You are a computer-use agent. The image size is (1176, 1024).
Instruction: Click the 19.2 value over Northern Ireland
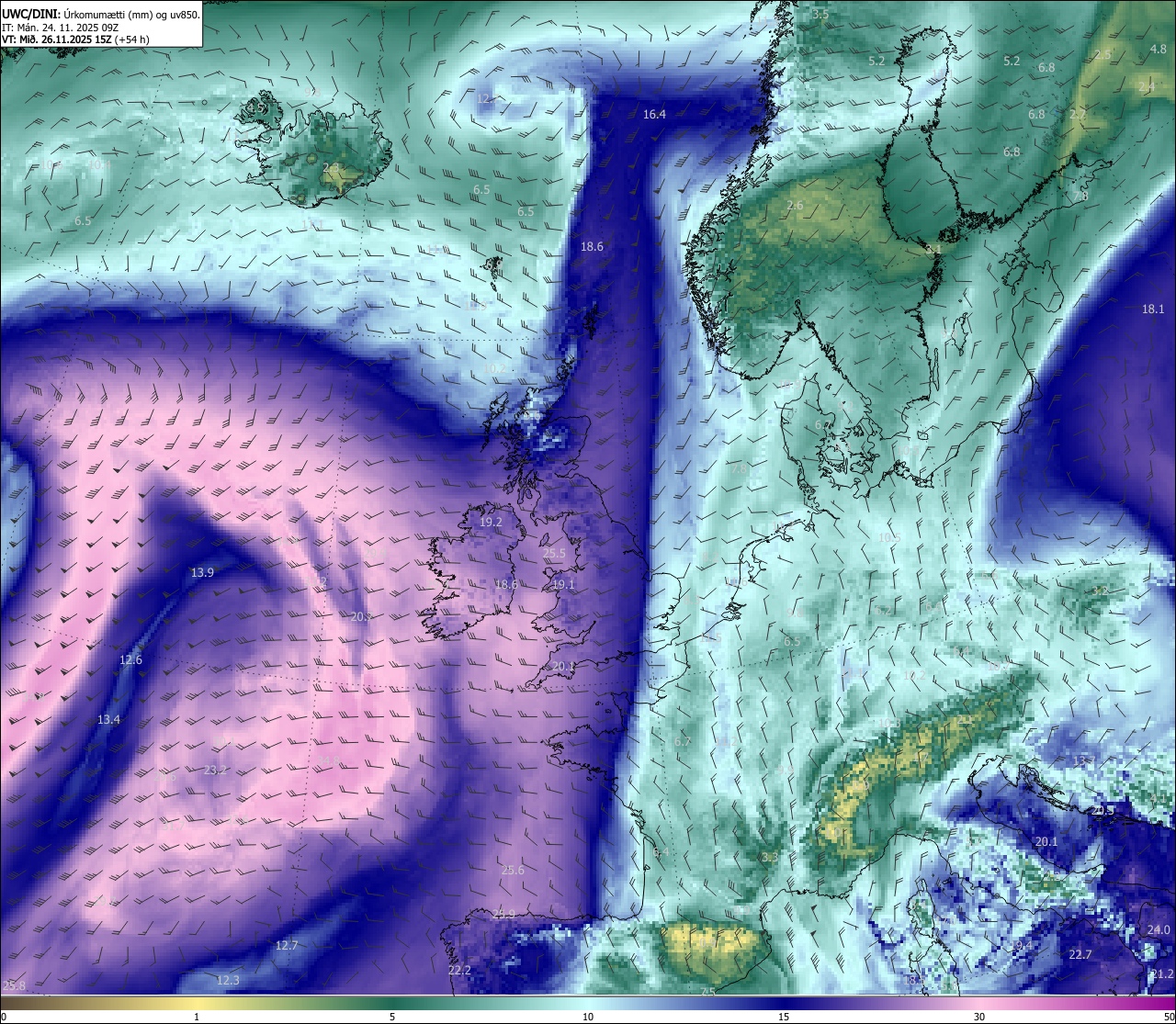pyautogui.click(x=491, y=522)
